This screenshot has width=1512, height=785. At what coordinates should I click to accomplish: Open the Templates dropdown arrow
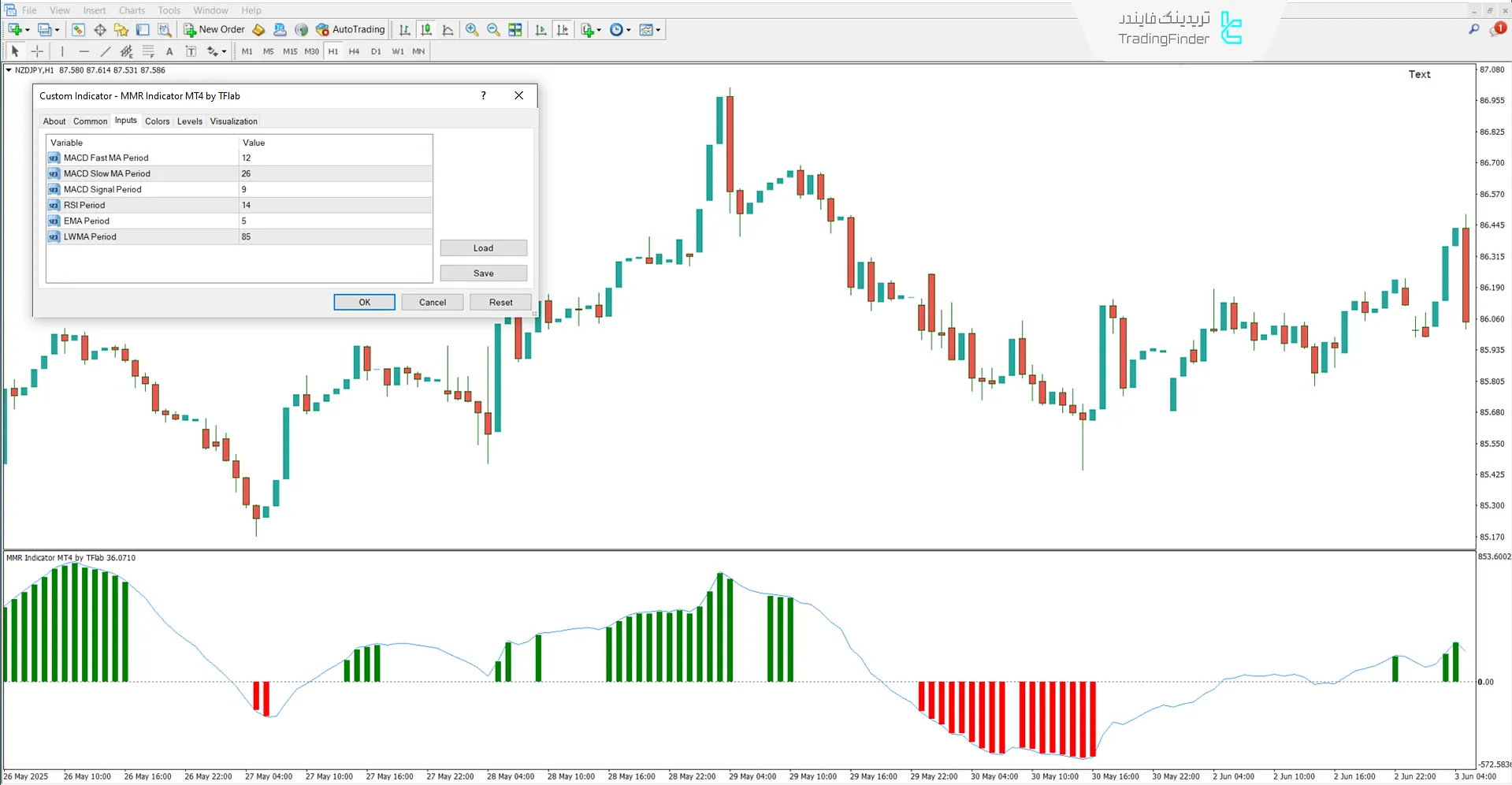[657, 29]
